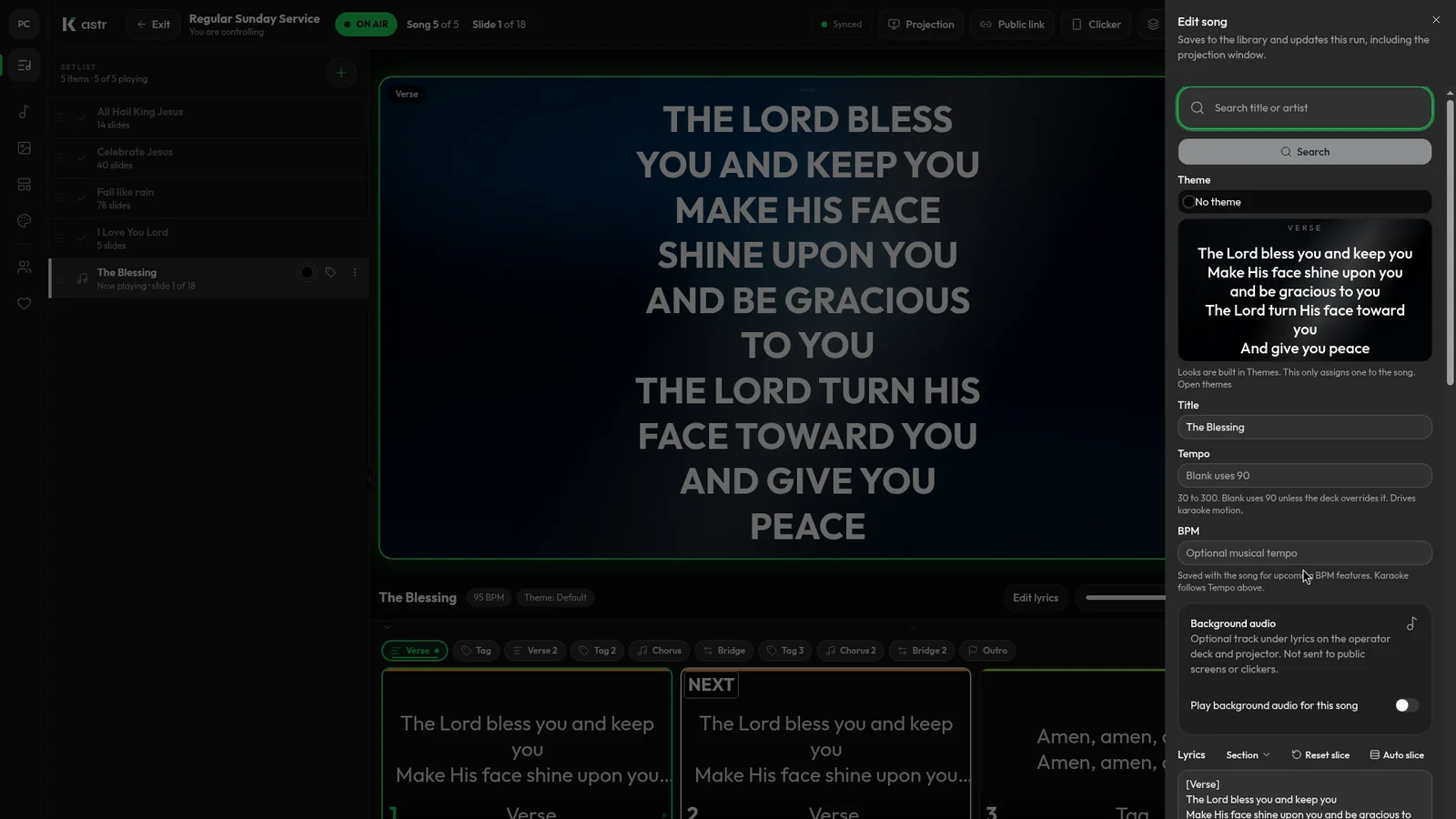
Task: Jump to the Chorus section chip
Action: pyautogui.click(x=659, y=651)
